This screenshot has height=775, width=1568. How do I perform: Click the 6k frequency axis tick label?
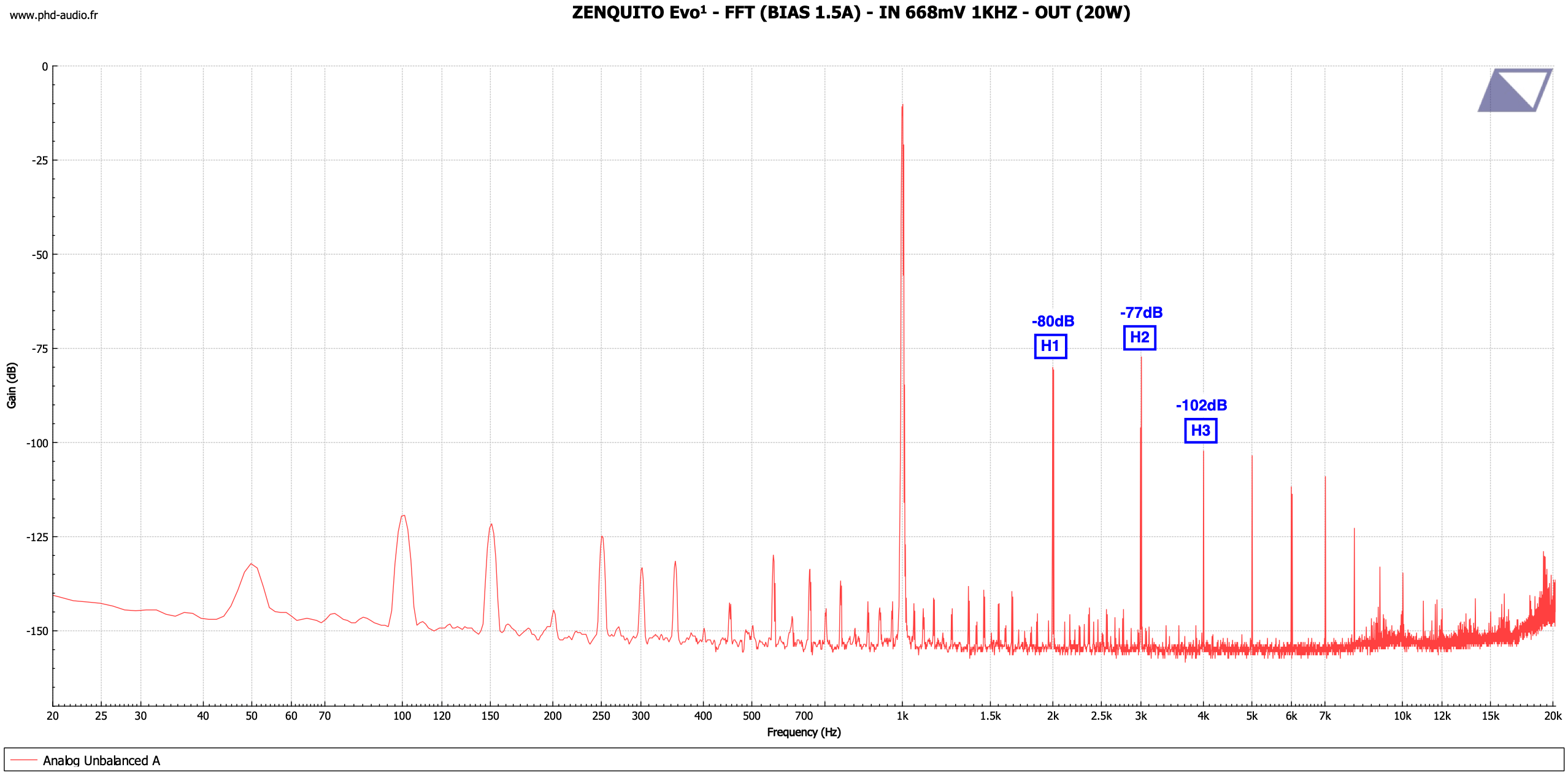point(1291,716)
